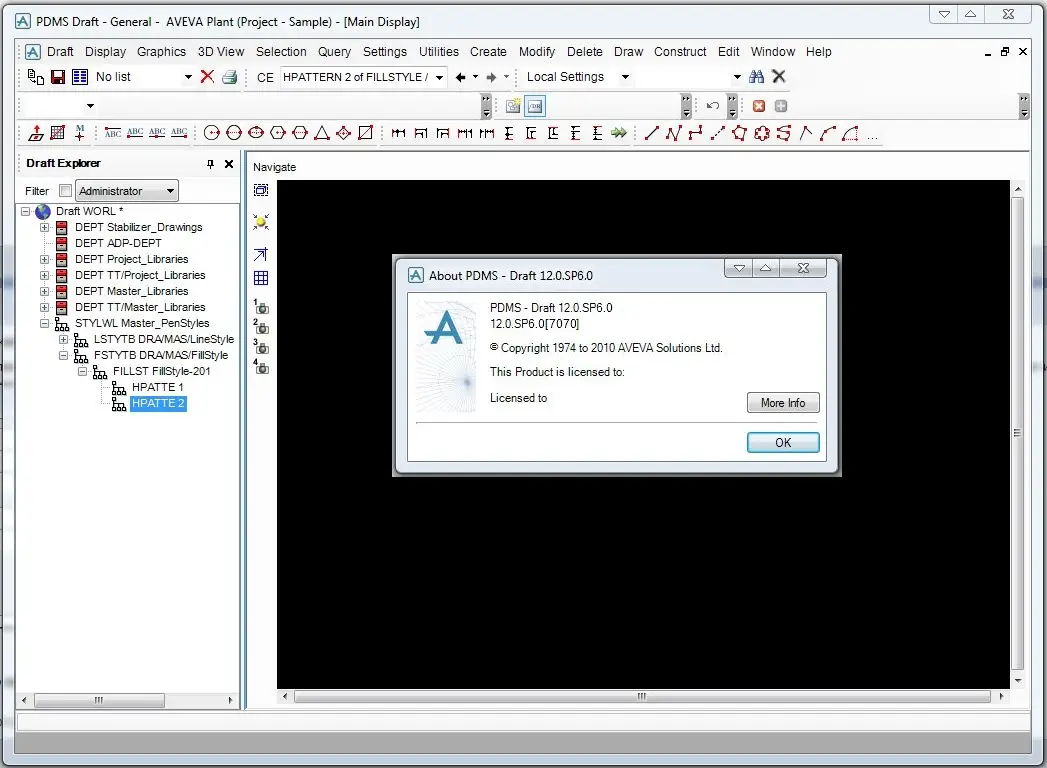Select DEPT TT/Master_Libraries tree item

[x=140, y=307]
